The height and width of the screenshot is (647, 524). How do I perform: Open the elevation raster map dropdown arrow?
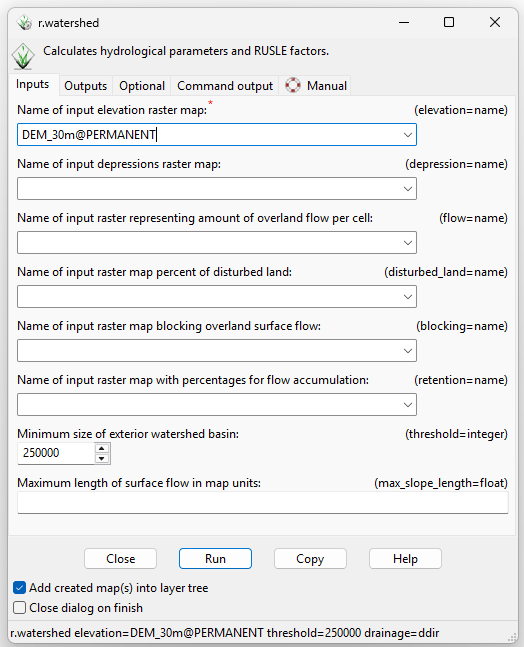click(x=408, y=135)
